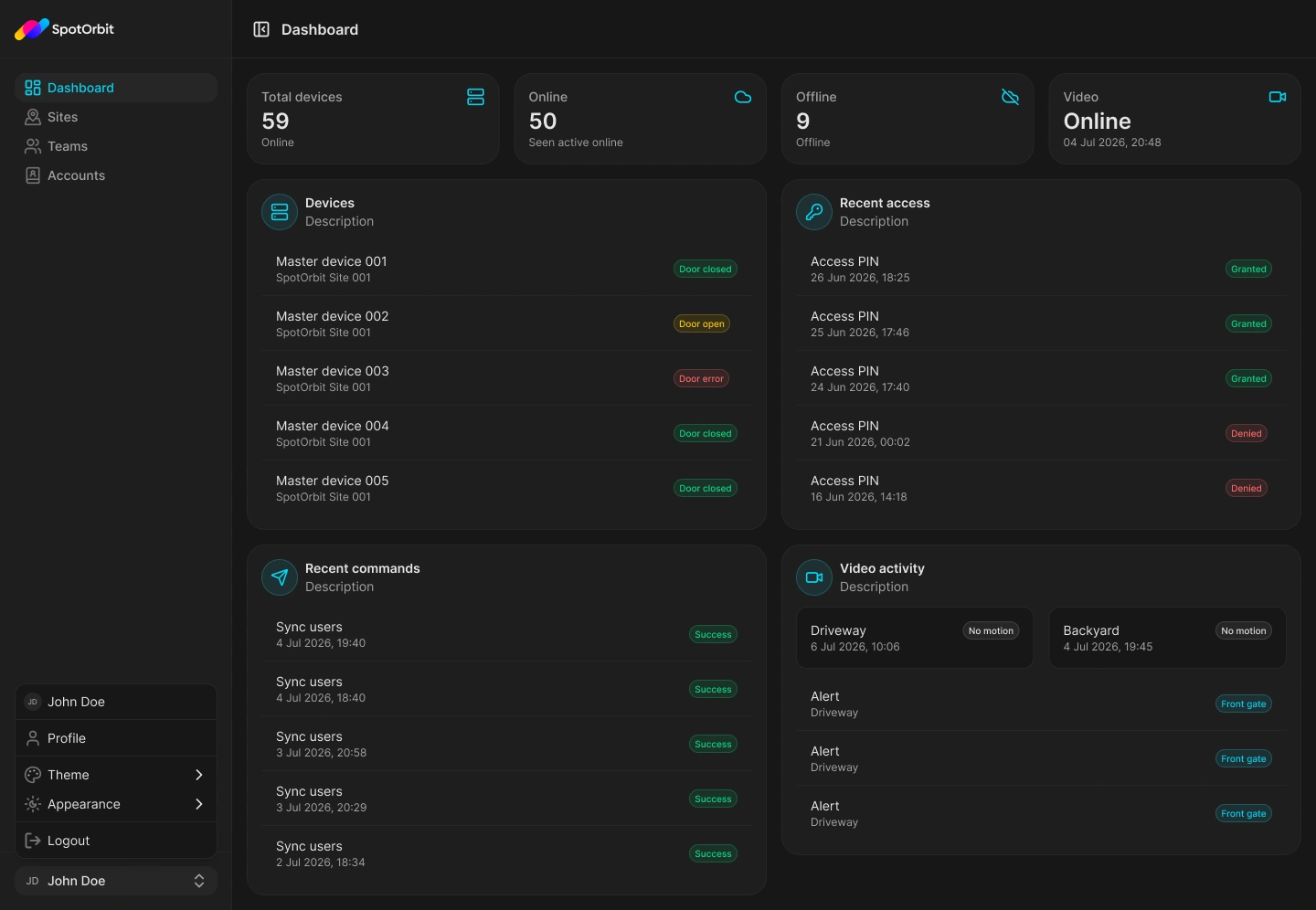This screenshot has width=1316, height=910.
Task: Click Success badge for 2 Jul 18:34
Action: (x=713, y=853)
